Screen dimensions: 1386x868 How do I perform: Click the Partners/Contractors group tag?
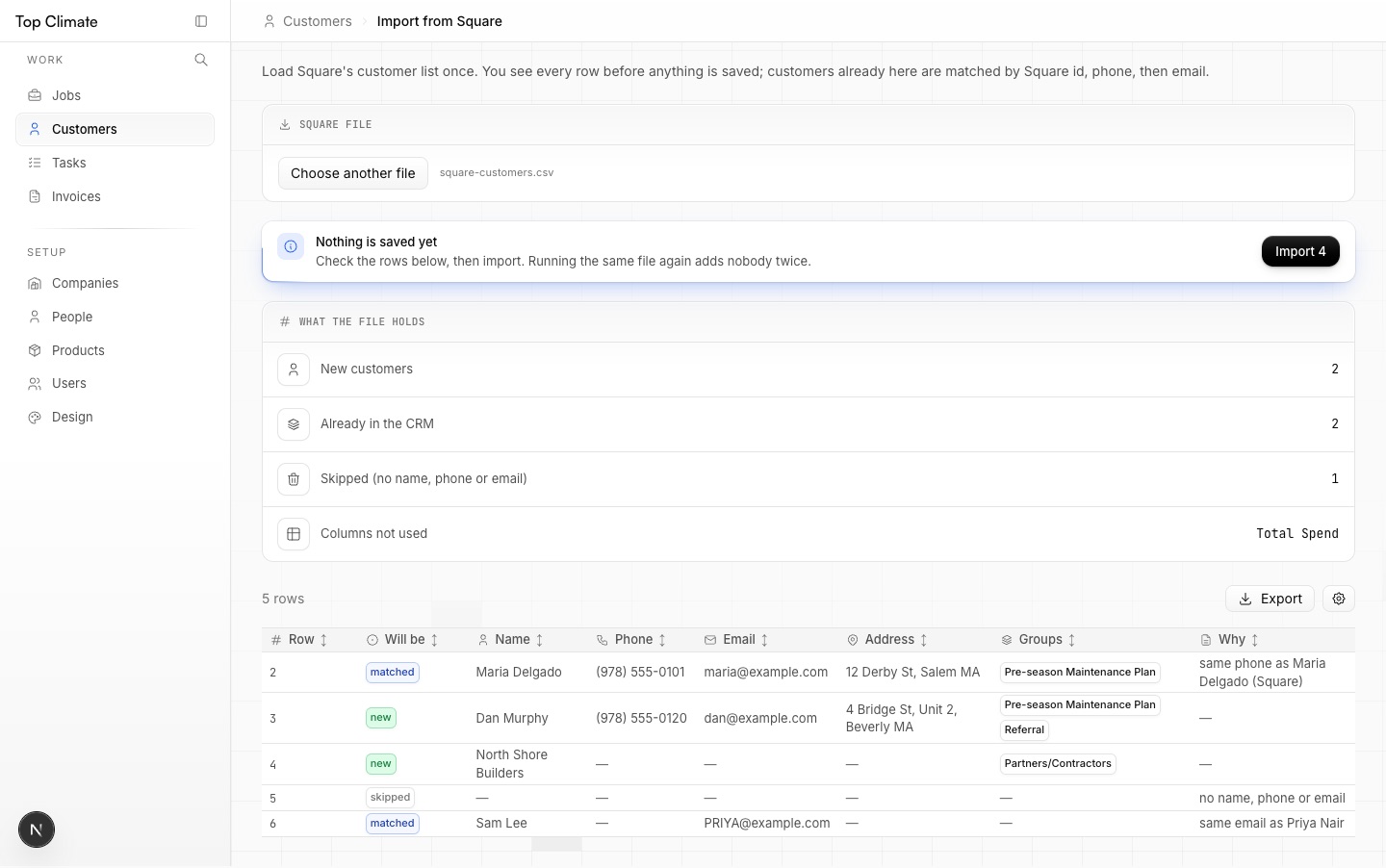point(1058,764)
